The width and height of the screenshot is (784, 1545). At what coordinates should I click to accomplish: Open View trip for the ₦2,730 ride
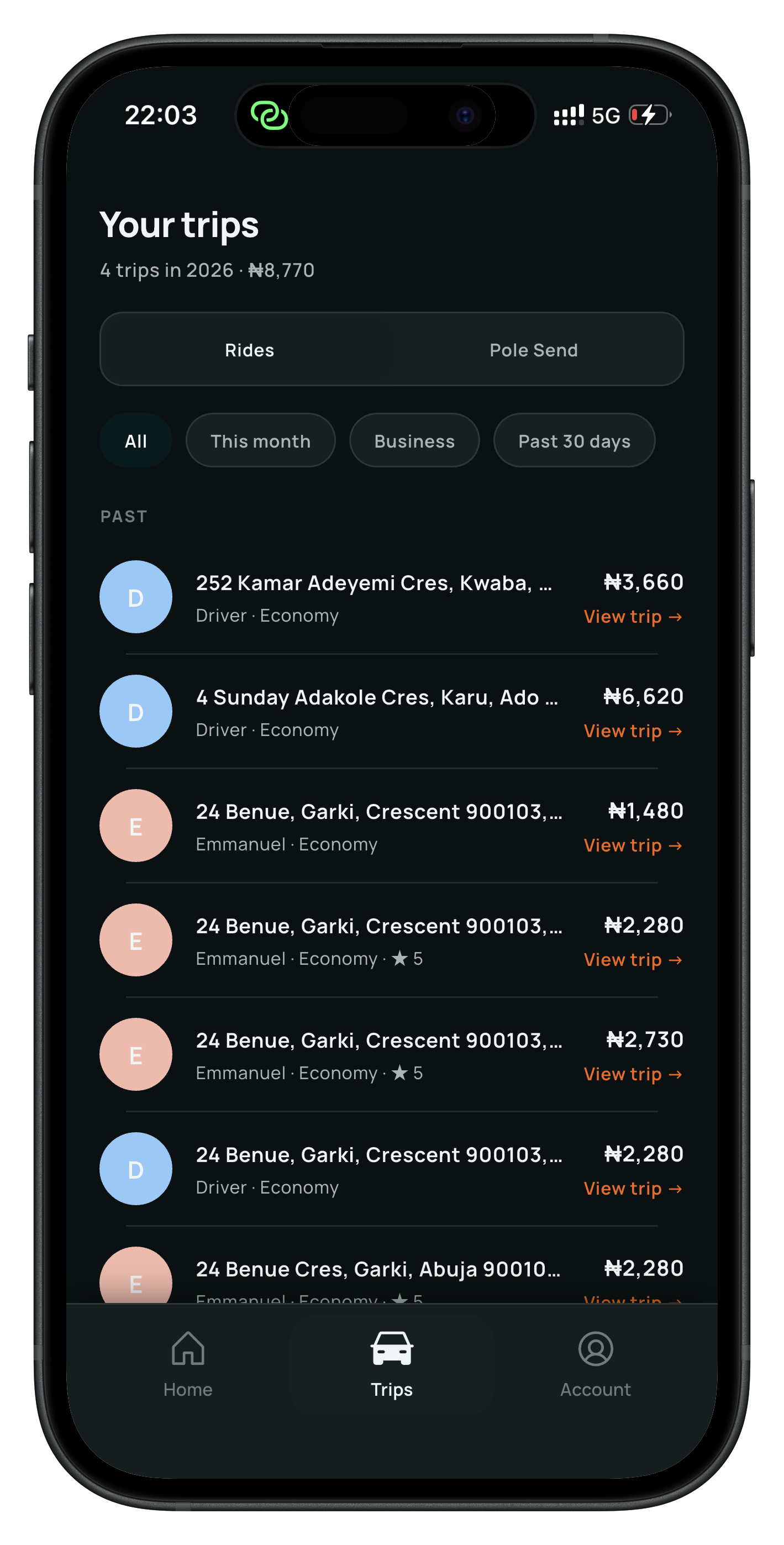tap(633, 1074)
